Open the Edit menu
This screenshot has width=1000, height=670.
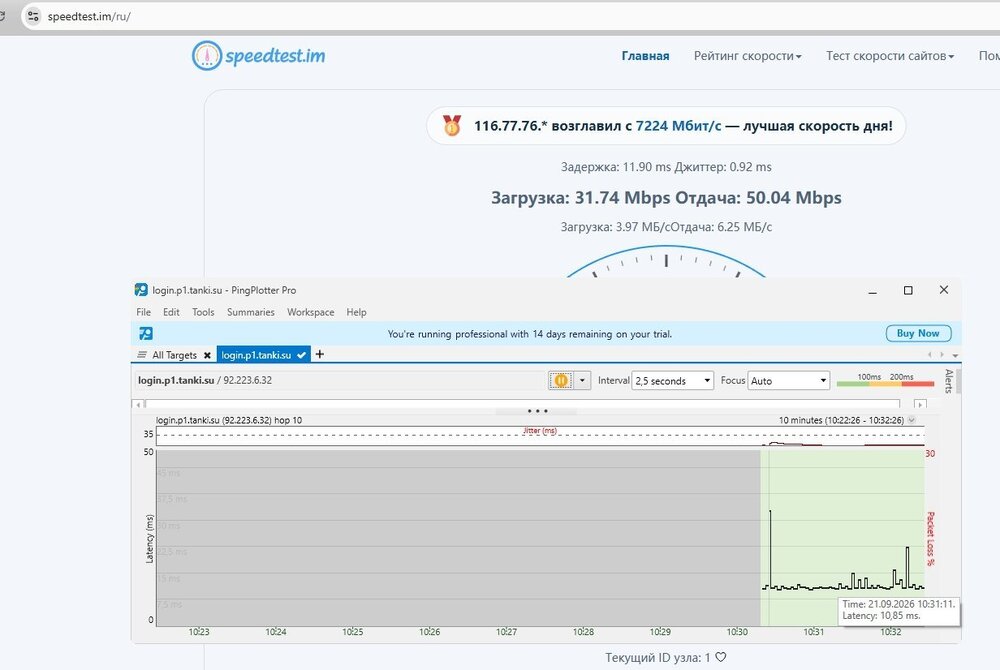[x=171, y=312]
